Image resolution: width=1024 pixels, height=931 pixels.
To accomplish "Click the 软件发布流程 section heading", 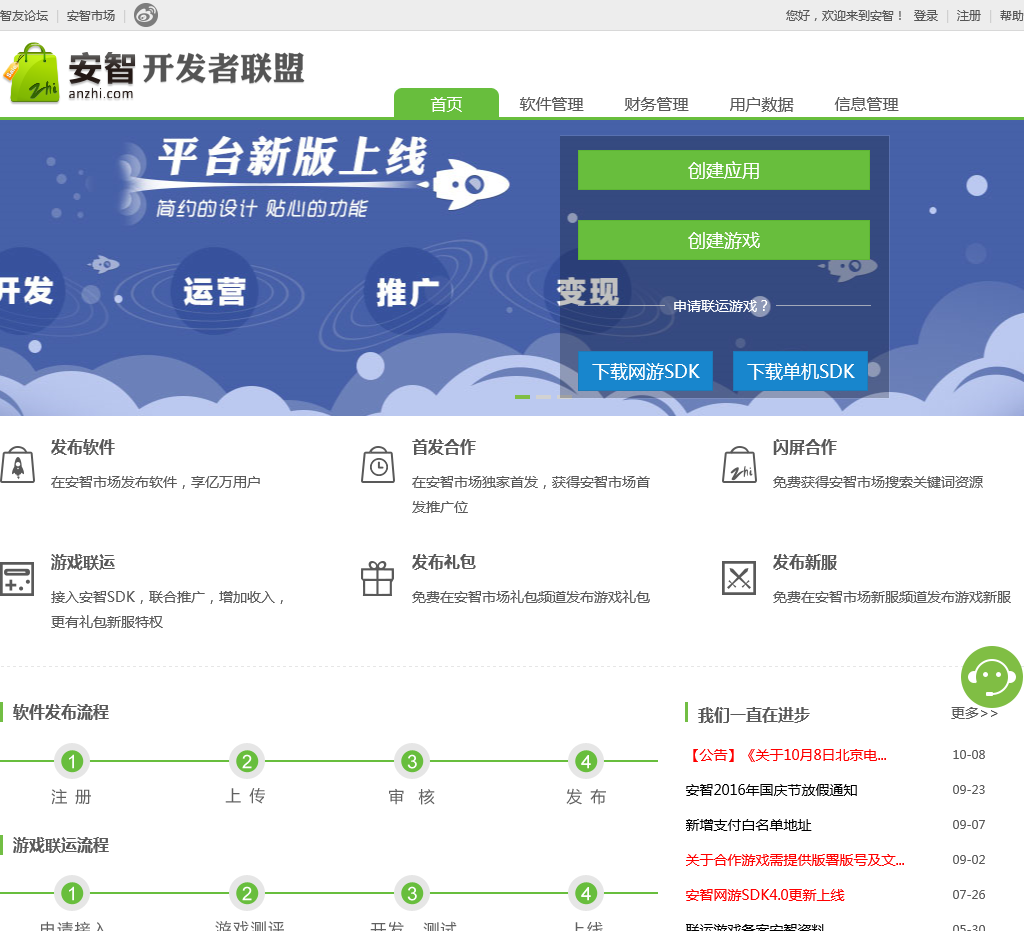I will click(x=61, y=712).
